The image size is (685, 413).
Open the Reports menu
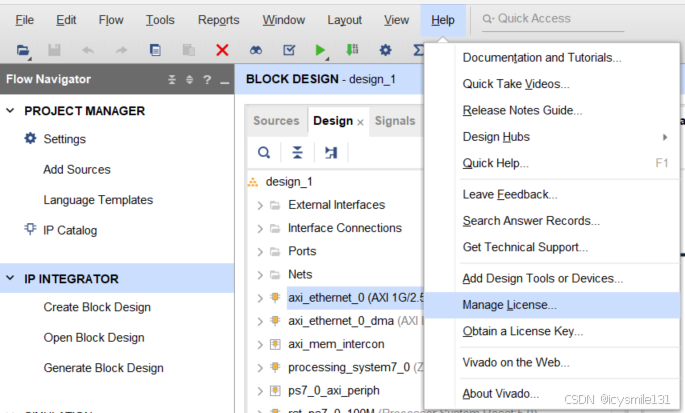(218, 20)
